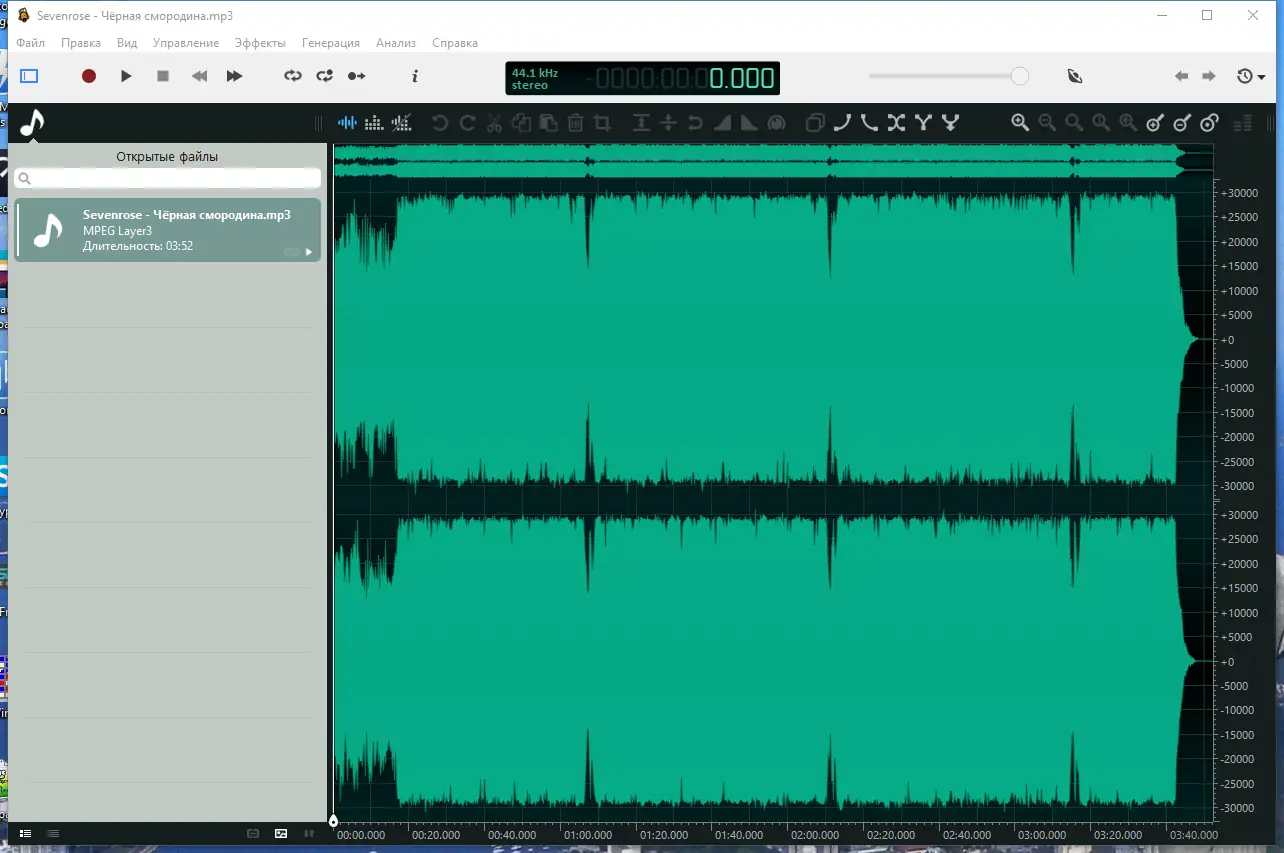
Task: Navigate back with left arrow
Action: (x=1181, y=76)
